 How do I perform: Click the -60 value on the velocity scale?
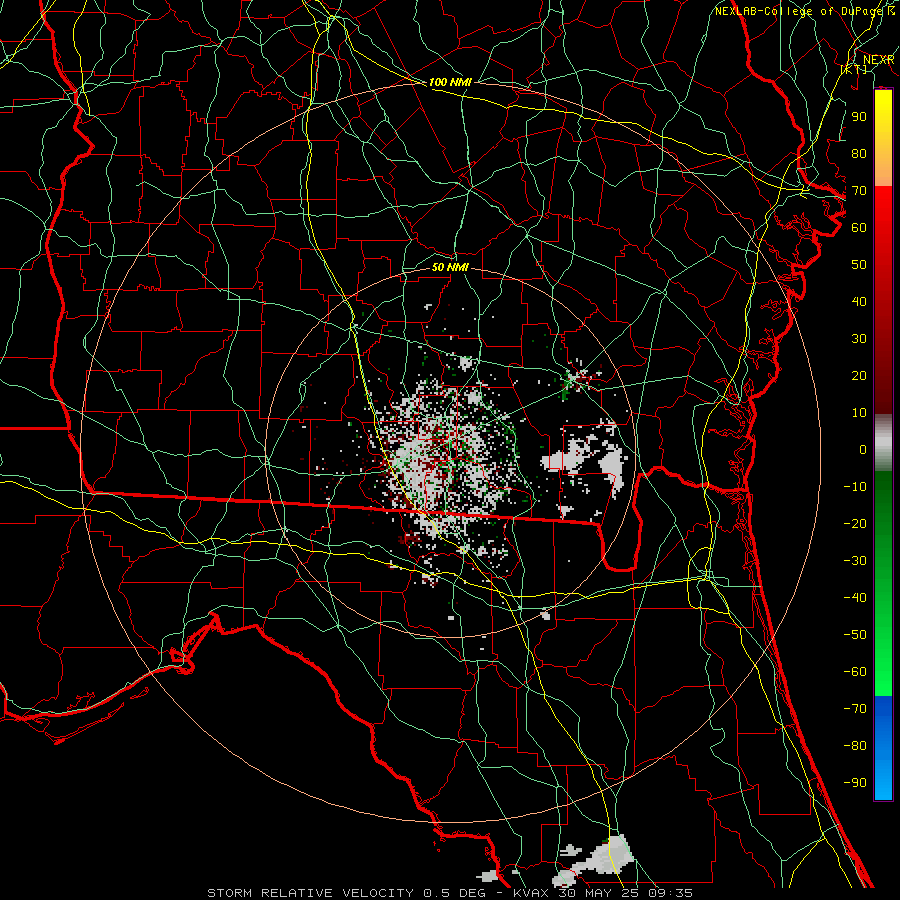(855, 672)
